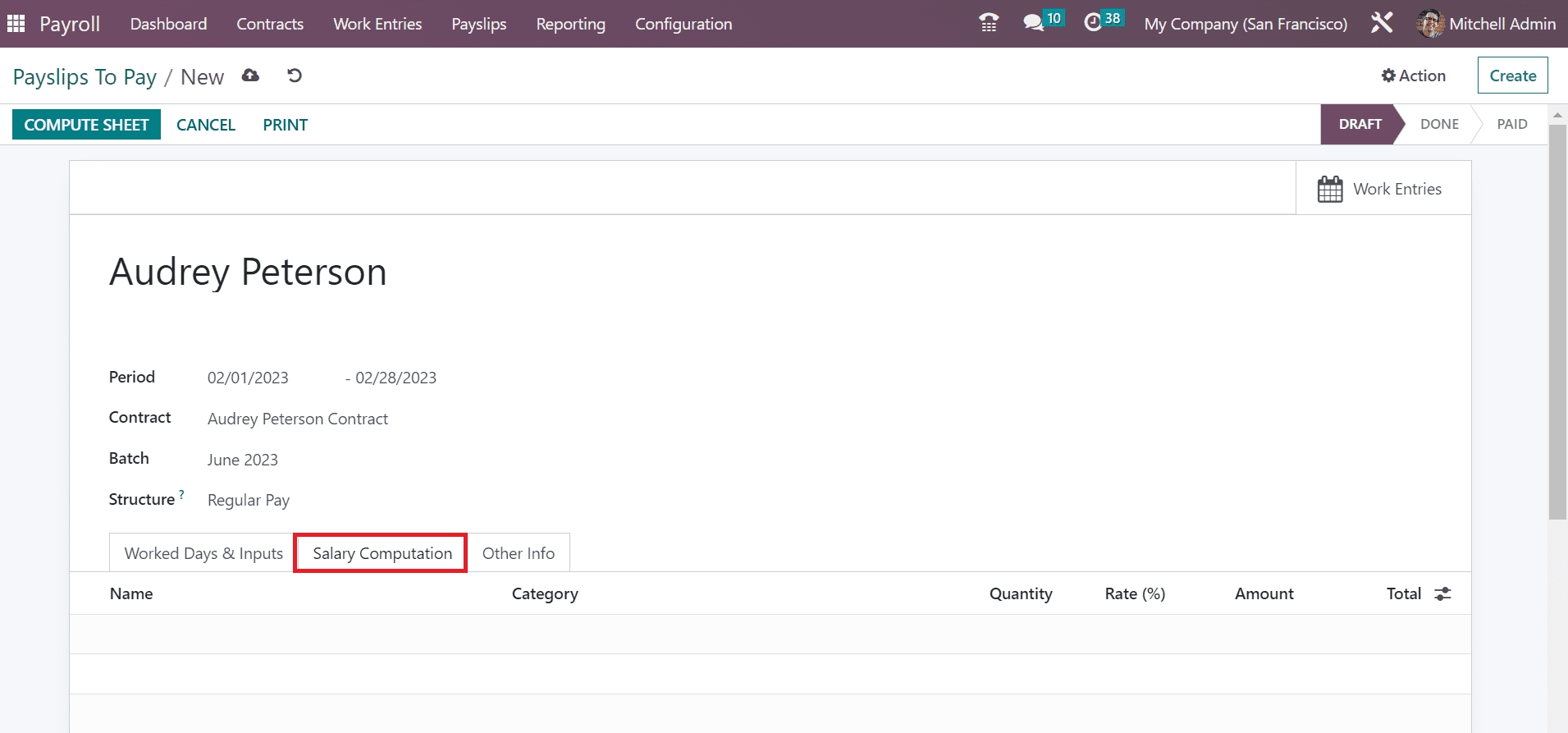Click the Work Entries calendar icon

coord(1329,189)
